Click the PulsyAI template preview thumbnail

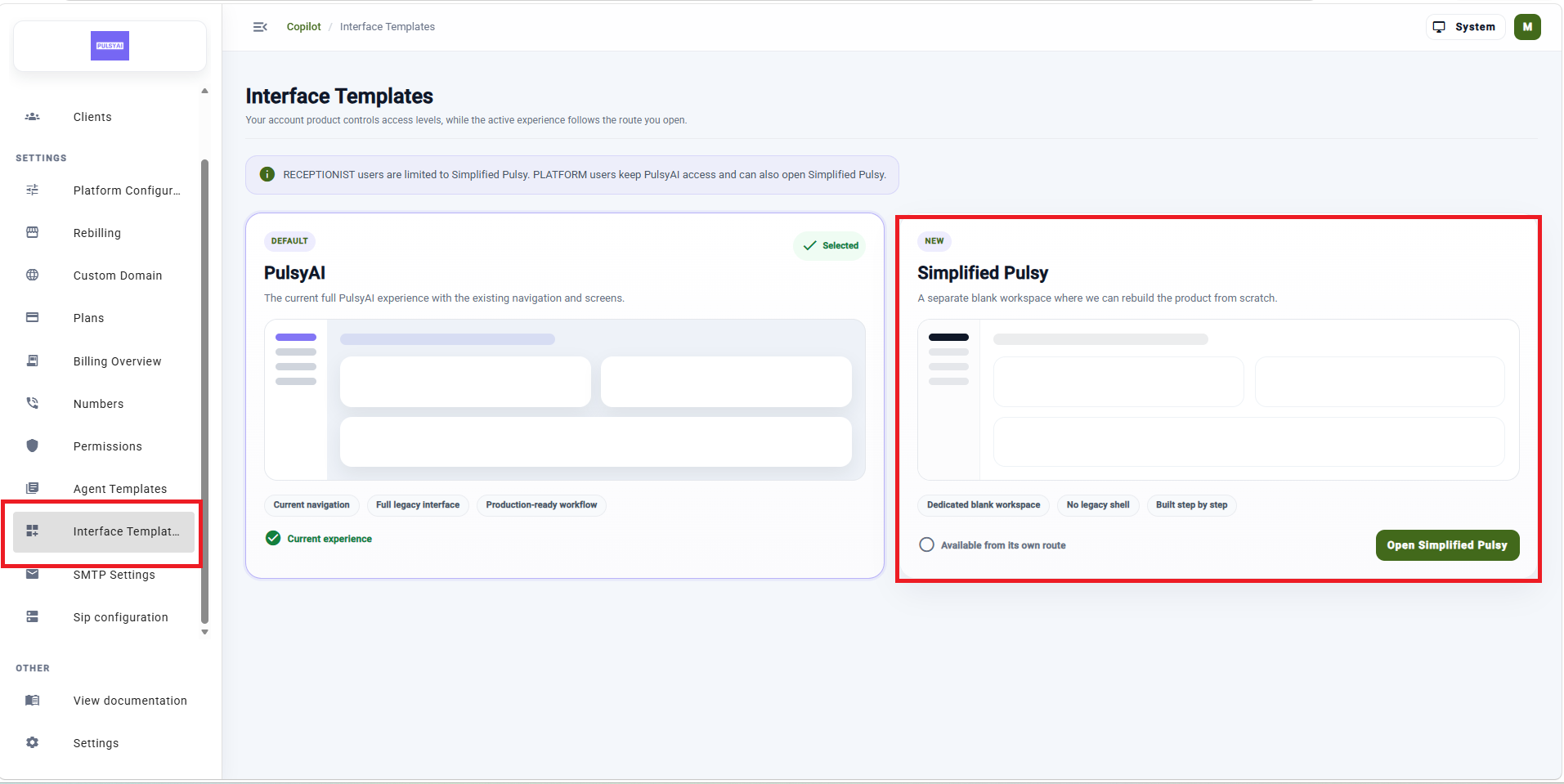pos(565,400)
